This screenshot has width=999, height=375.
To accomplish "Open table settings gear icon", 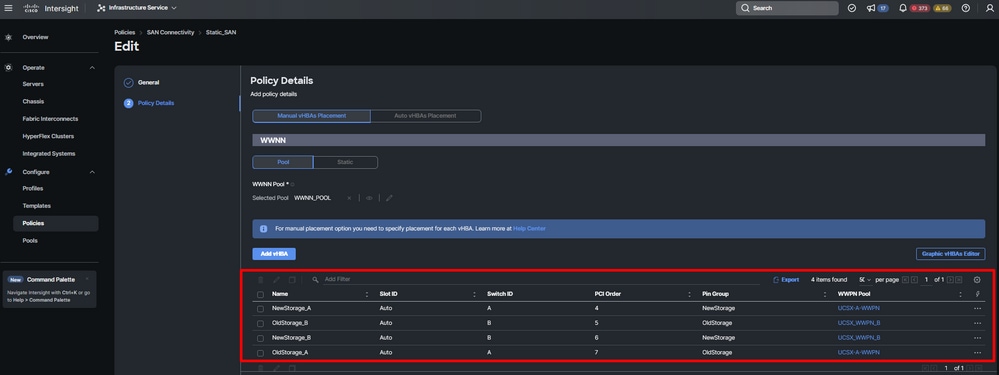I will coord(977,279).
